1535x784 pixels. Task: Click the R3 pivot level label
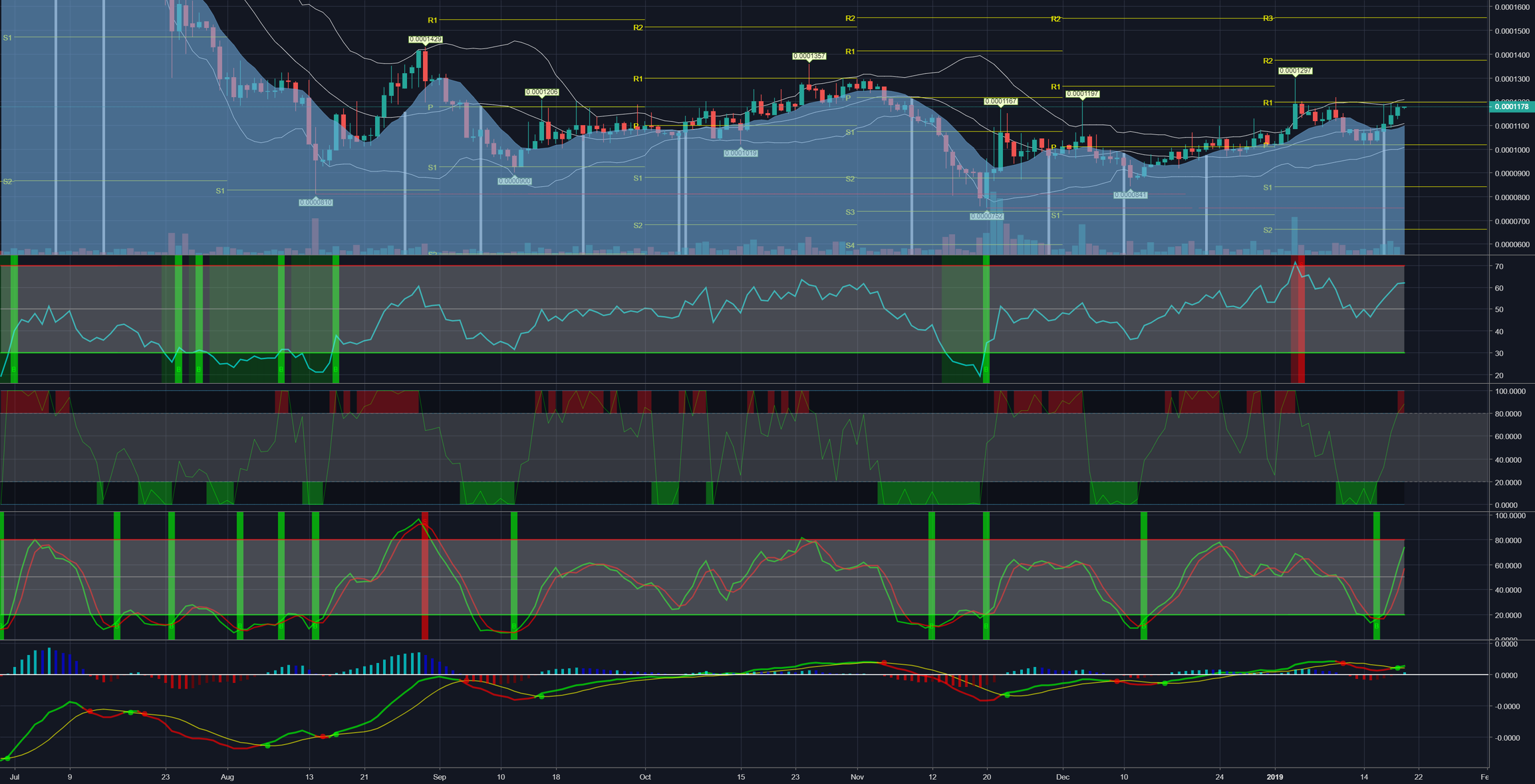click(1268, 19)
